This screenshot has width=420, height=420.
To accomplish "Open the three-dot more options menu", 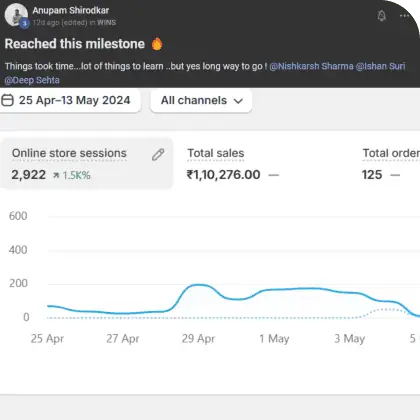I will tap(404, 16).
